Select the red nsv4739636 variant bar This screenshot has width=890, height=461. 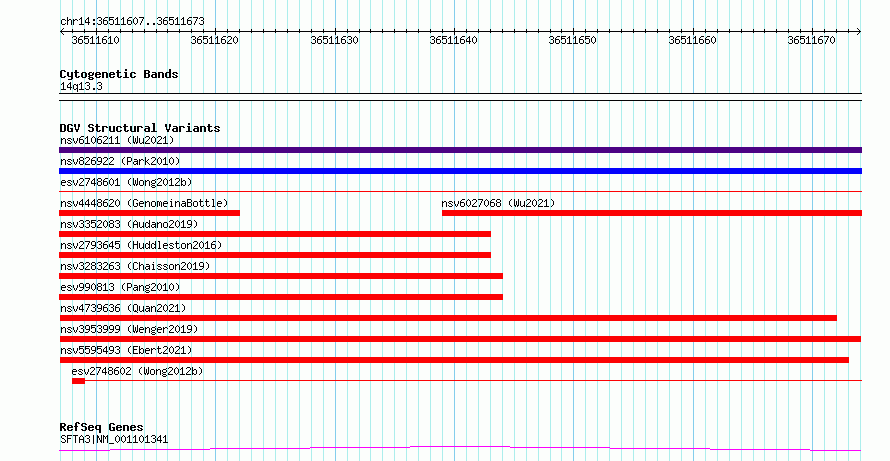tap(448, 318)
